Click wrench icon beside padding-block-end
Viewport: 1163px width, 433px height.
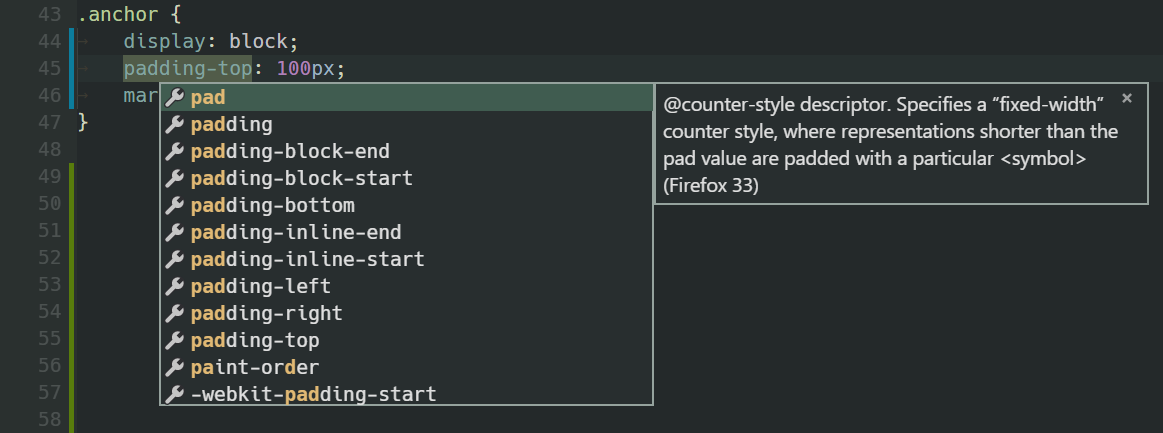click(x=175, y=152)
